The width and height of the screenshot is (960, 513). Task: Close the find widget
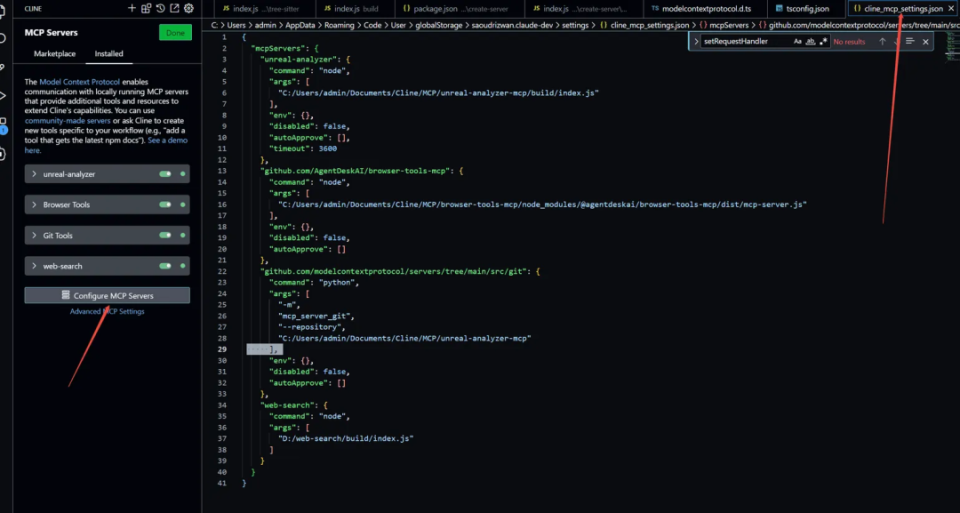pyautogui.click(x=926, y=42)
